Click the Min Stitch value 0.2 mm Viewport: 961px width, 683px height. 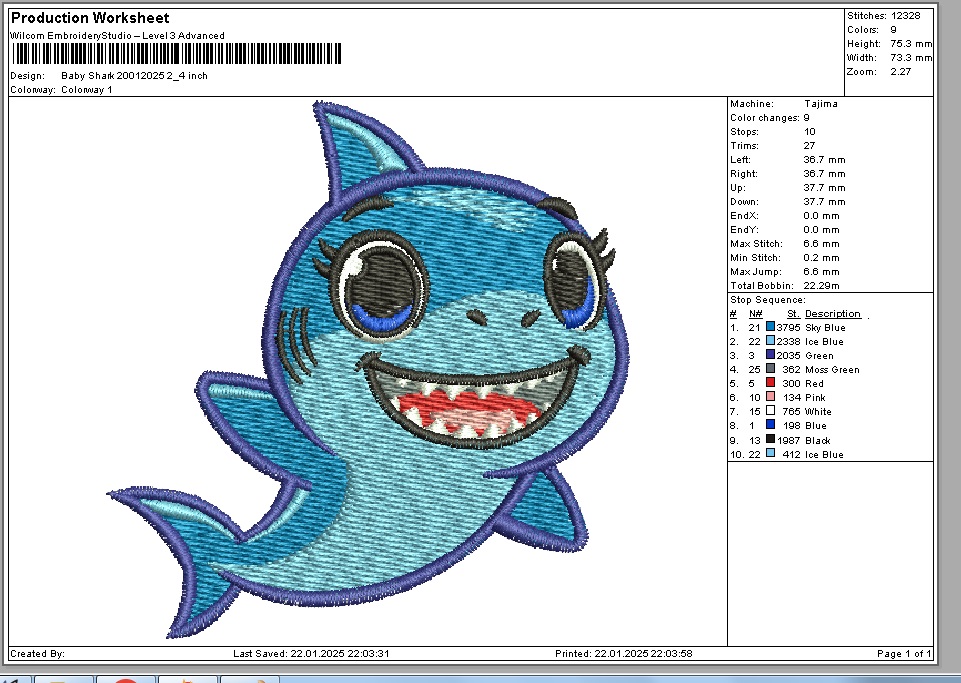(821, 258)
